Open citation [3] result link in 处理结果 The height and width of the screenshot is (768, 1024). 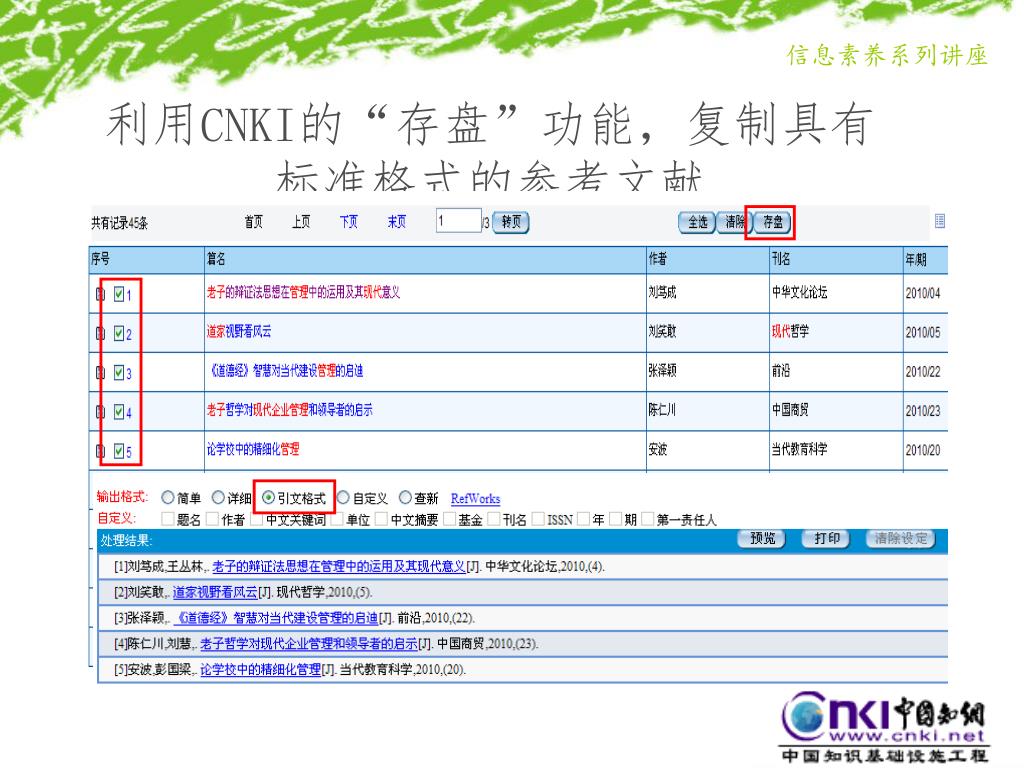pos(276,618)
